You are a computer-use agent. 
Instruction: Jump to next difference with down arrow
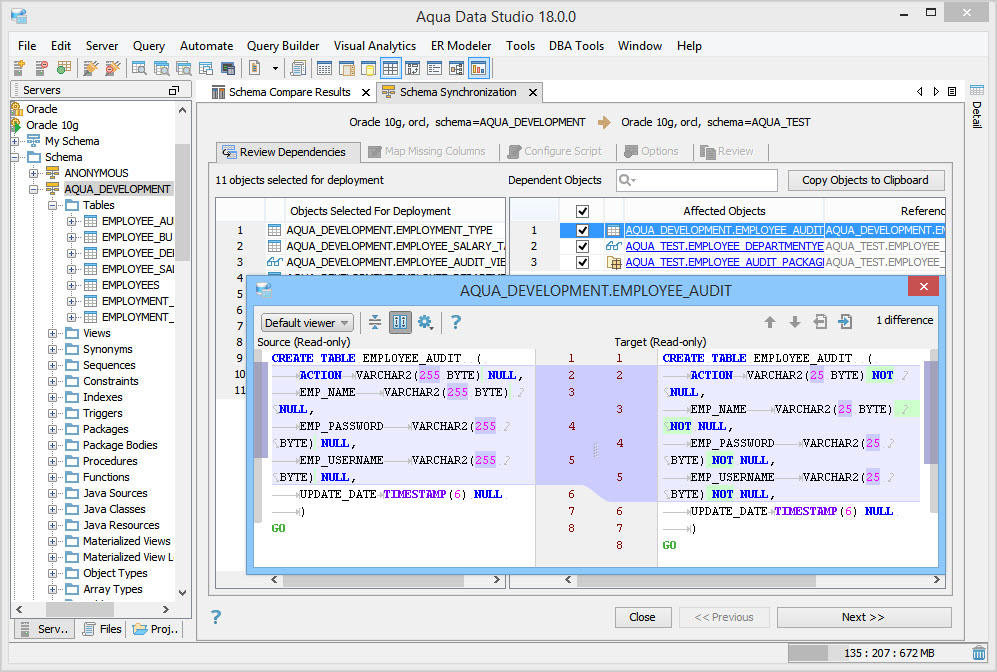[x=795, y=322]
